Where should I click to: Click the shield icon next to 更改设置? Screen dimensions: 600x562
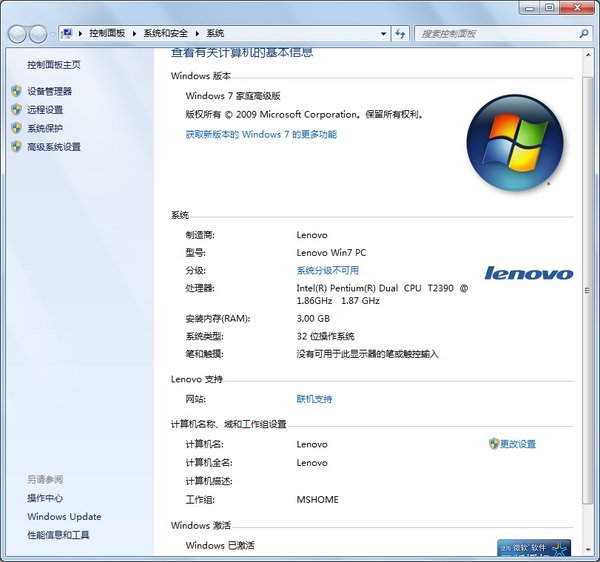494,444
